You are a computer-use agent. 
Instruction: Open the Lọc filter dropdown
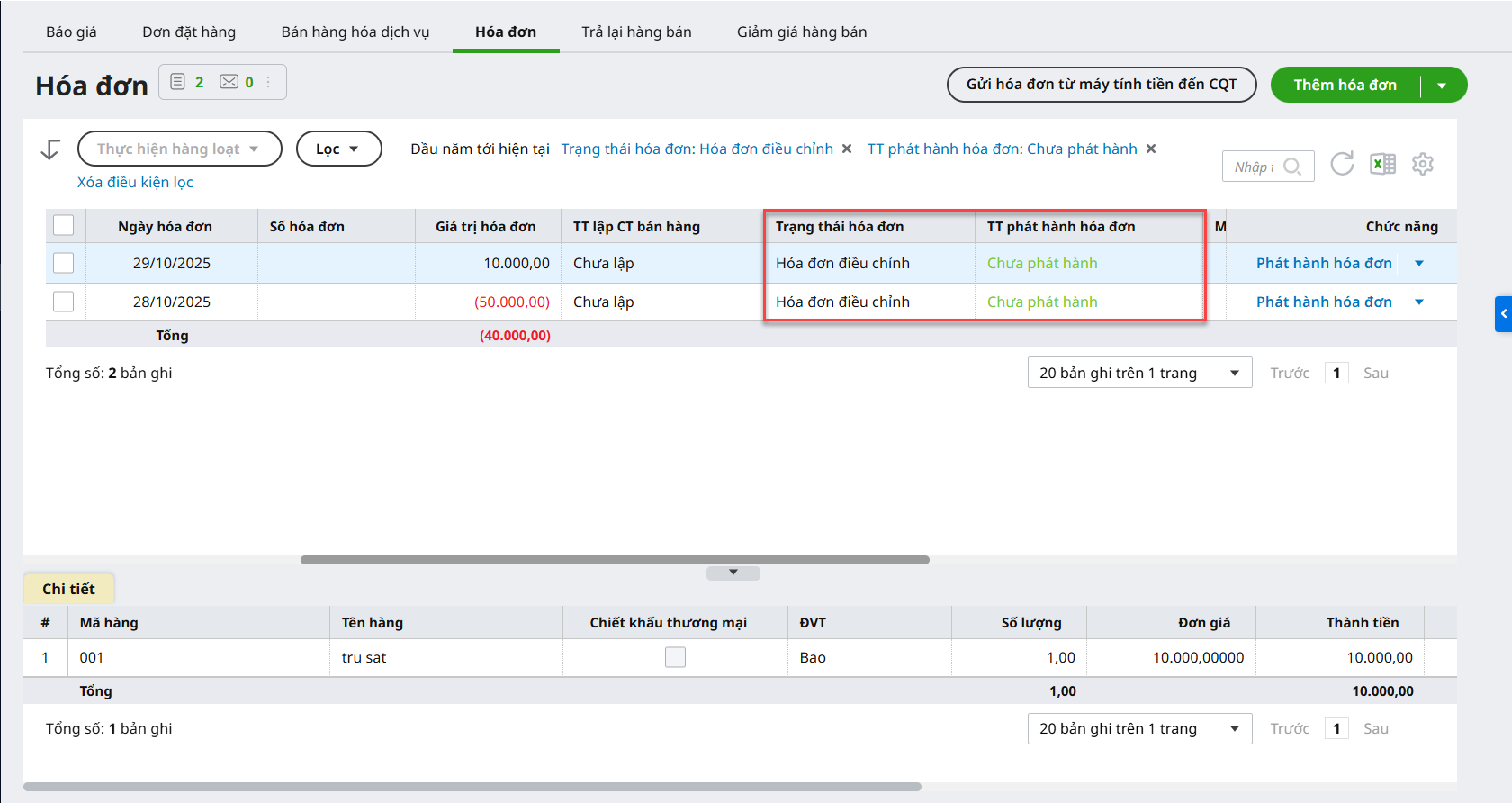coord(338,149)
